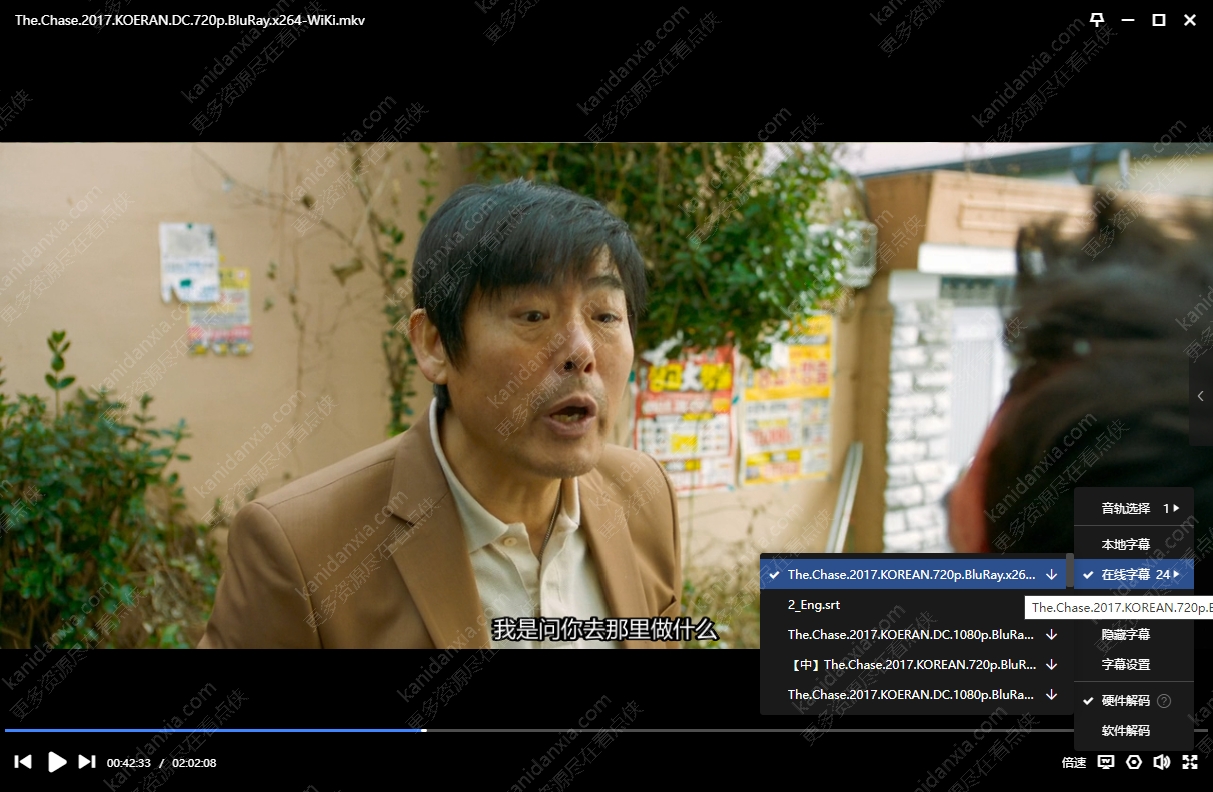Pin the player window on top
The height and width of the screenshot is (792, 1213).
tap(1097, 20)
